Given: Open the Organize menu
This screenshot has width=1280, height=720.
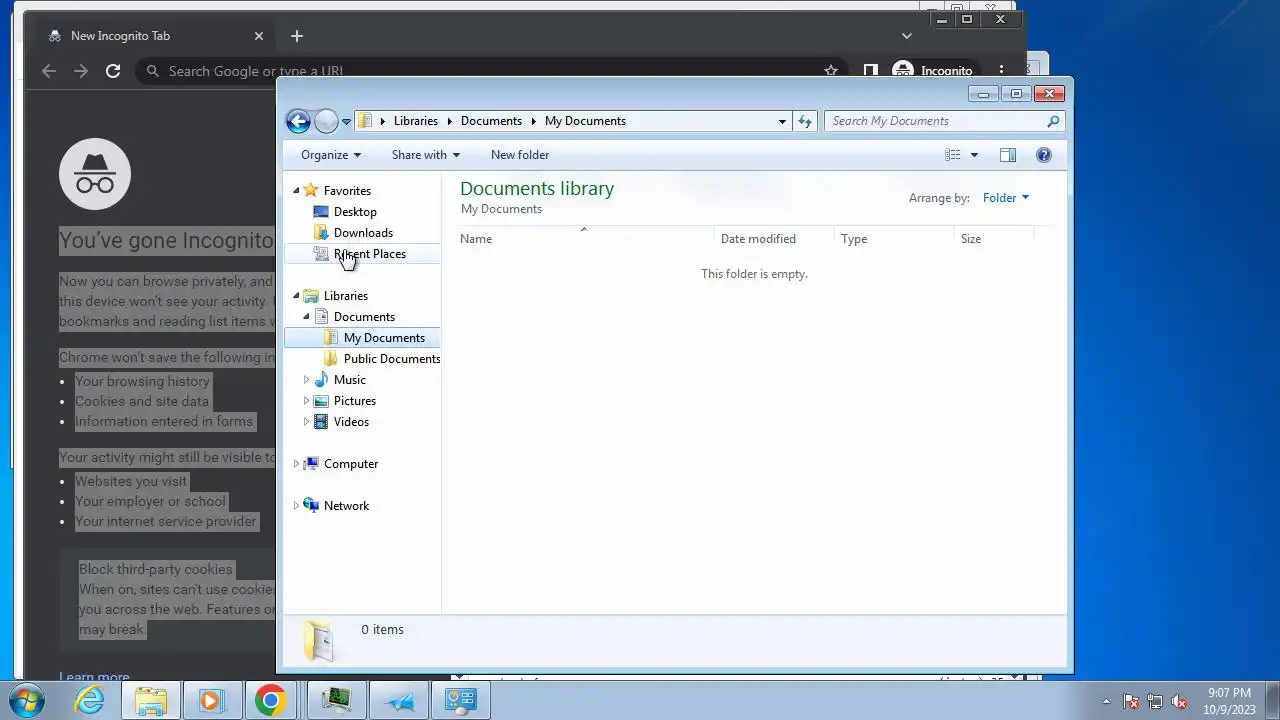Looking at the screenshot, I should [x=331, y=155].
